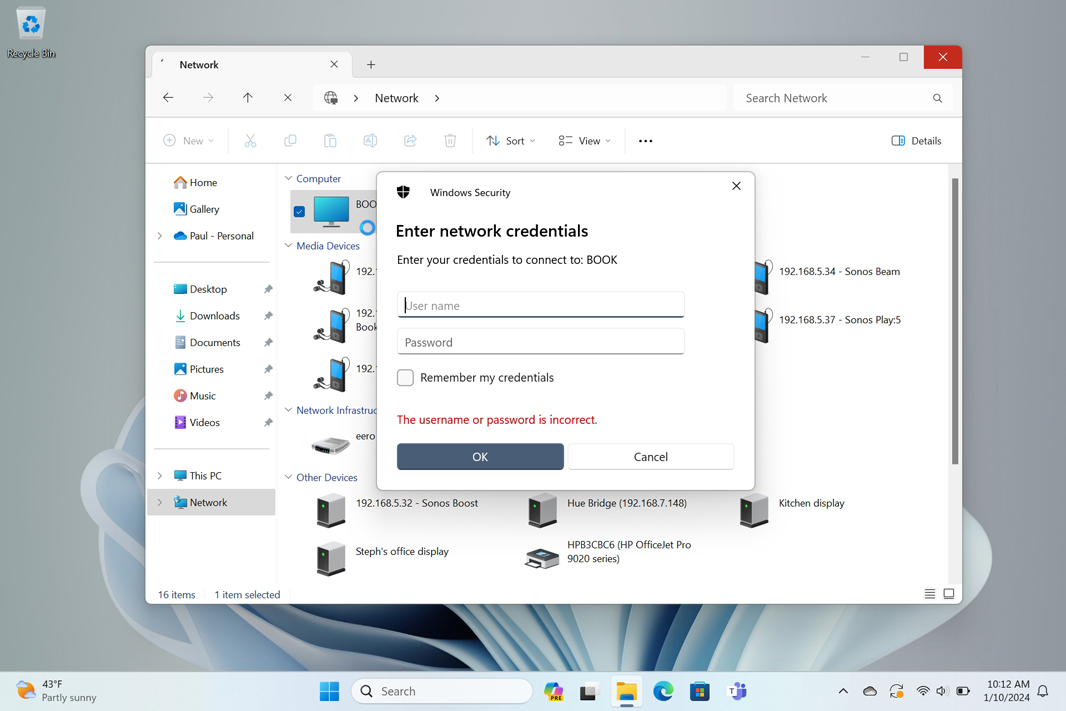This screenshot has height=711, width=1066.
Task: Click the Details pane button
Action: pyautogui.click(x=916, y=141)
